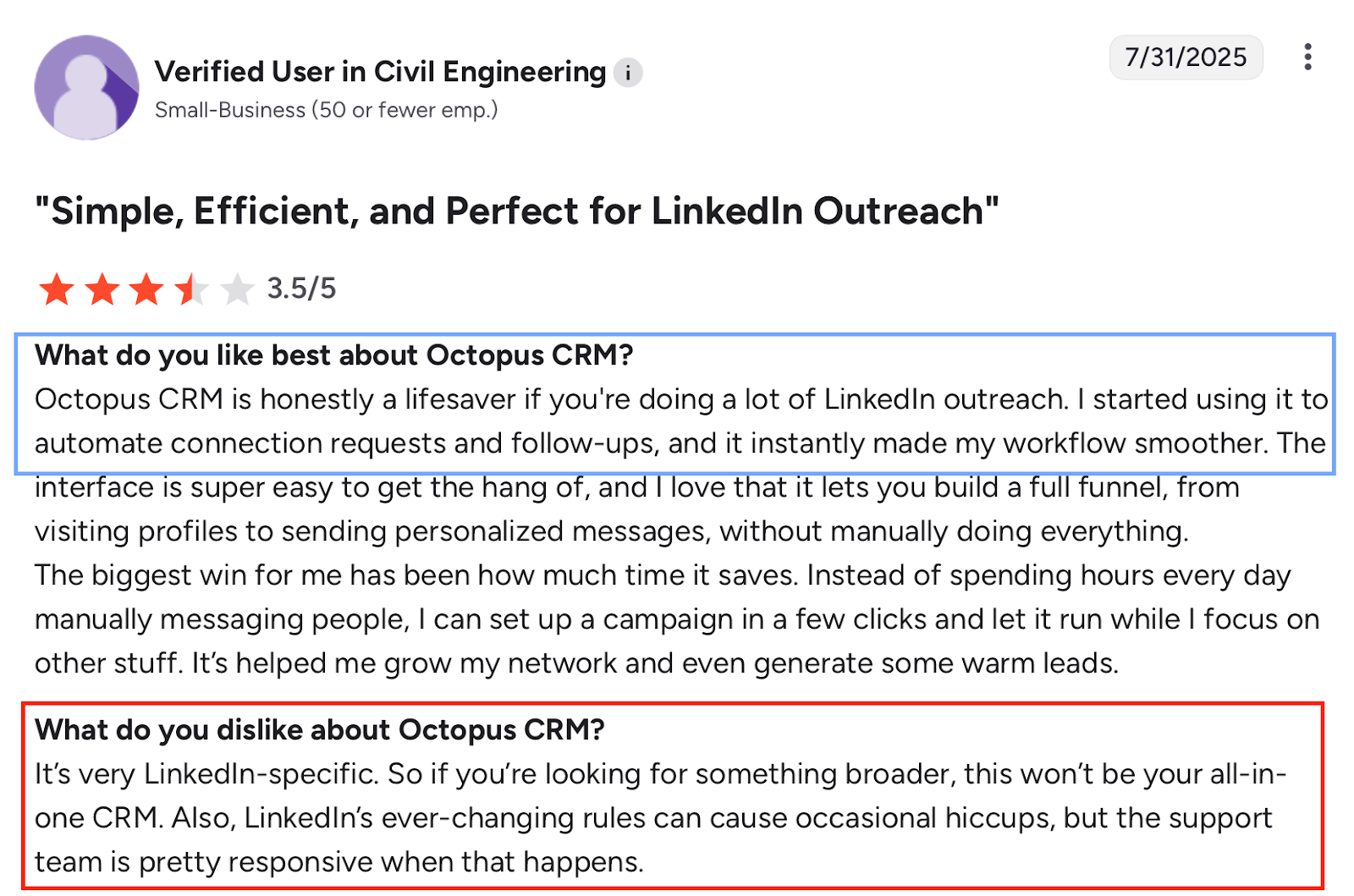Image resolution: width=1354 pixels, height=896 pixels.
Task: Click the question about disliking Octopus CRM
Action: click(x=320, y=730)
